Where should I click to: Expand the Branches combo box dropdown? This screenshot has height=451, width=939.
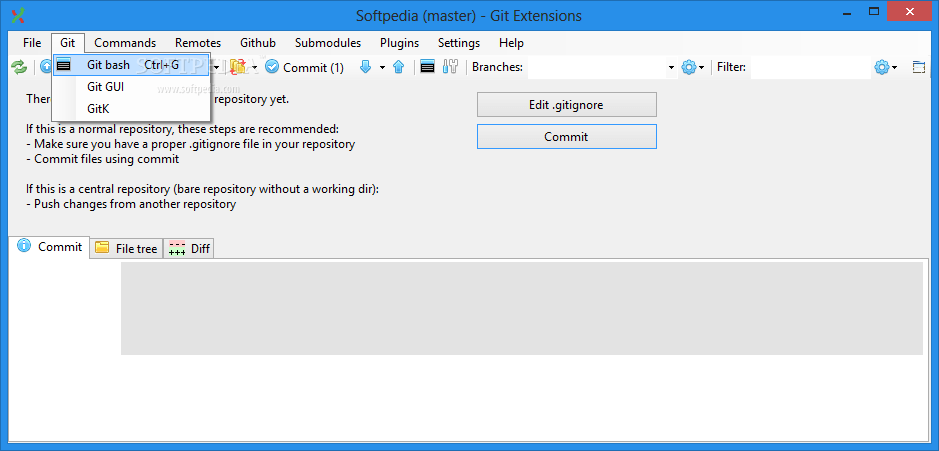(x=671, y=67)
